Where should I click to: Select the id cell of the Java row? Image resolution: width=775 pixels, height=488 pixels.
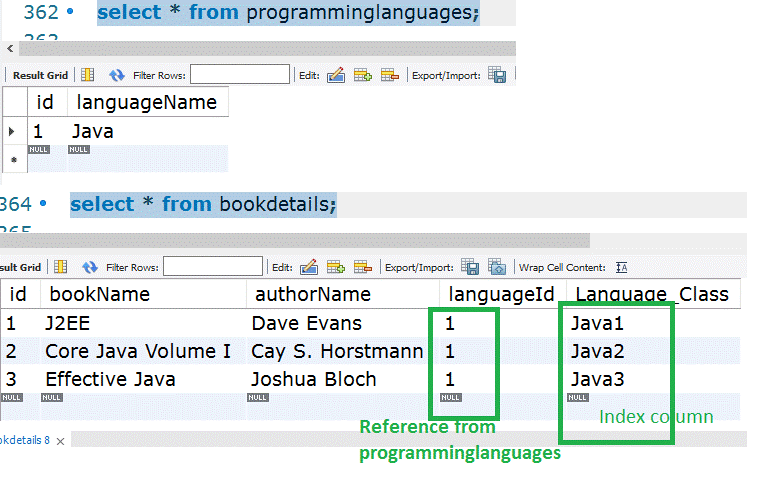pos(47,132)
